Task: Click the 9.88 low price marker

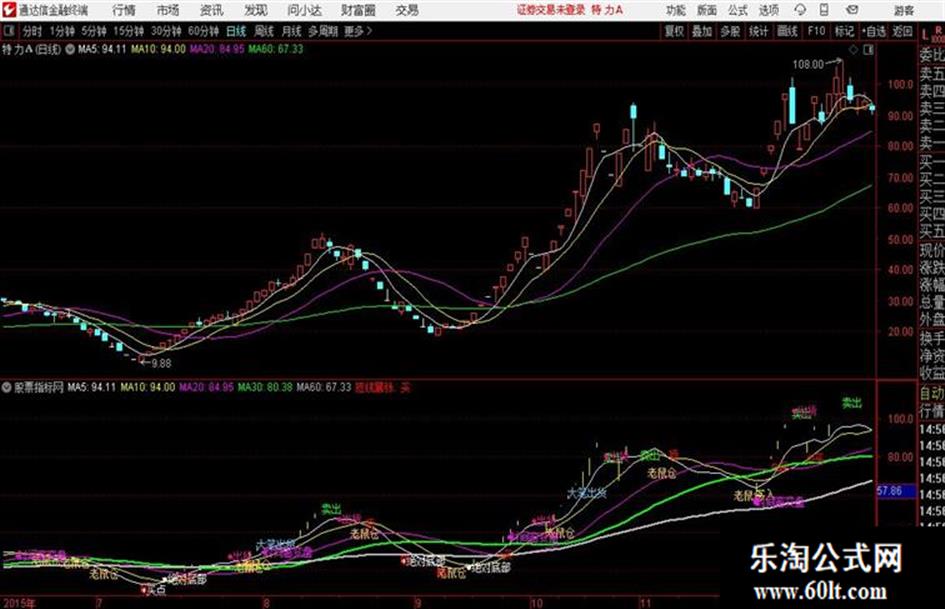Action: [162, 364]
